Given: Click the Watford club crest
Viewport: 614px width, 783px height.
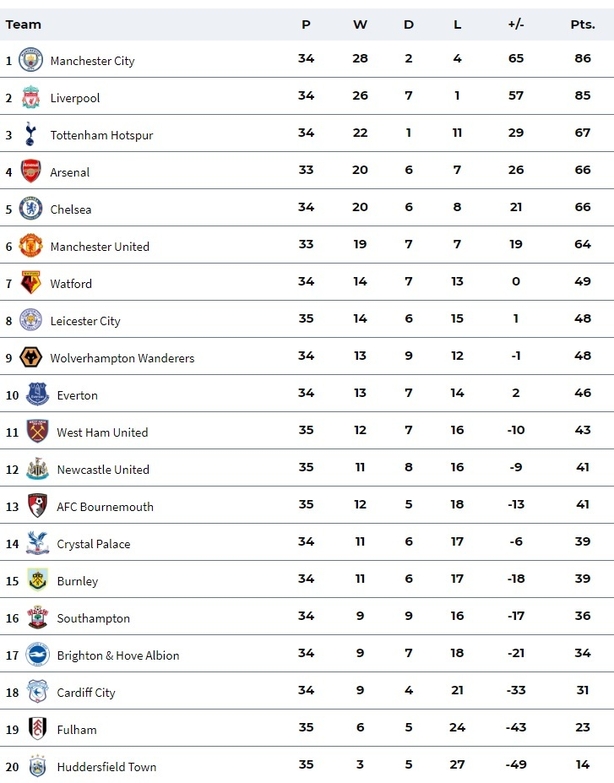Looking at the screenshot, I should point(31,283).
